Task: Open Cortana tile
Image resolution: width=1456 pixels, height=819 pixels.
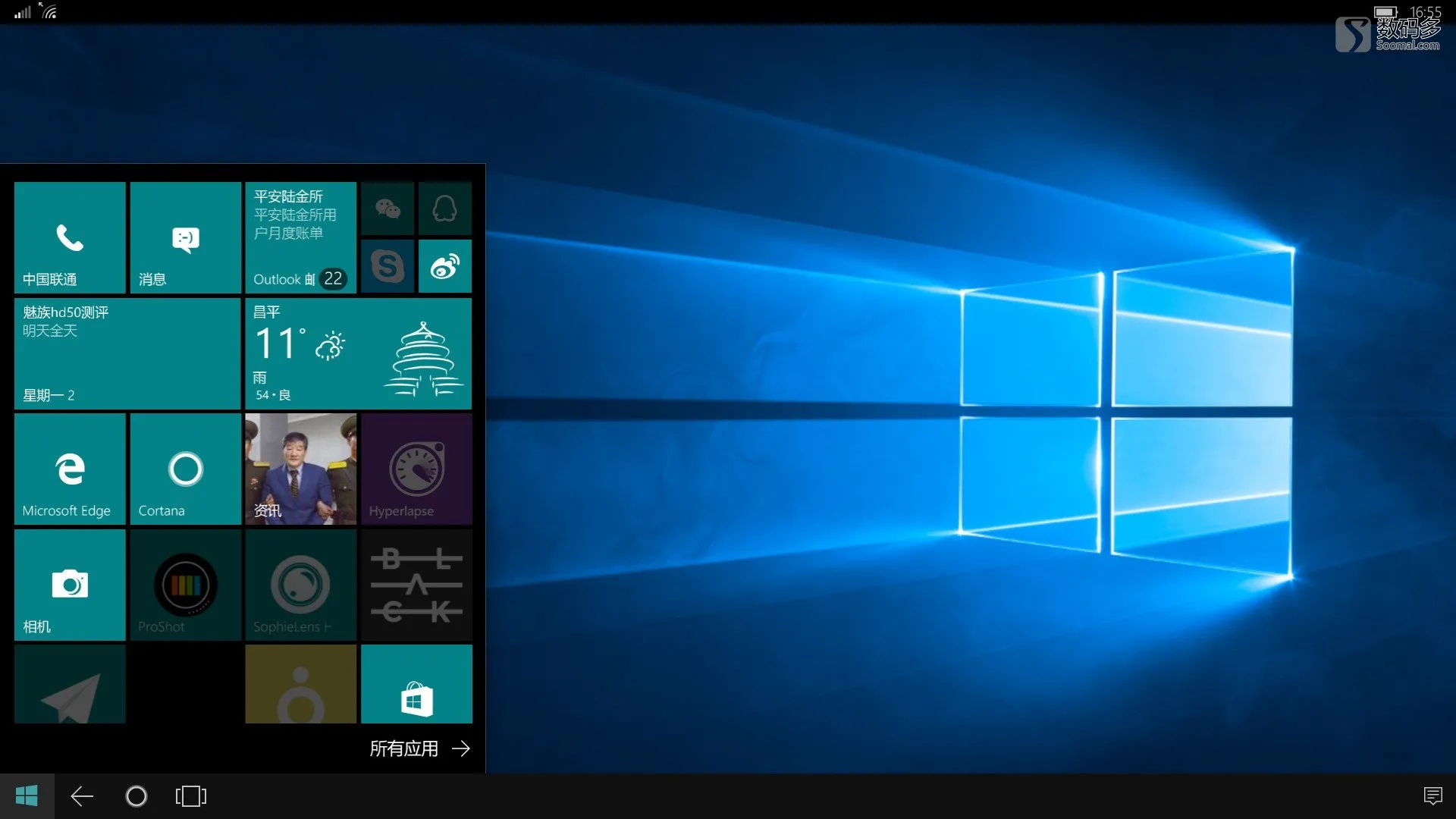Action: pyautogui.click(x=186, y=469)
